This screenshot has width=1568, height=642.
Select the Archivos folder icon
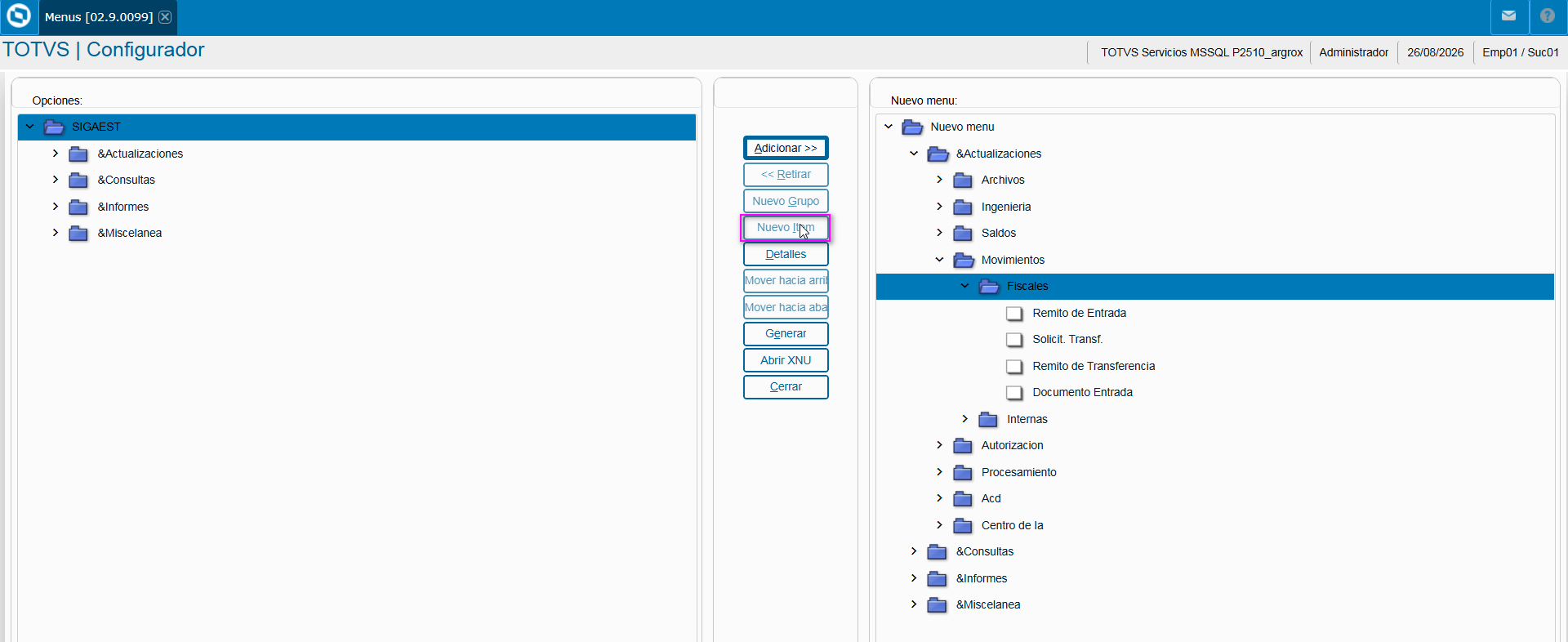coord(963,180)
